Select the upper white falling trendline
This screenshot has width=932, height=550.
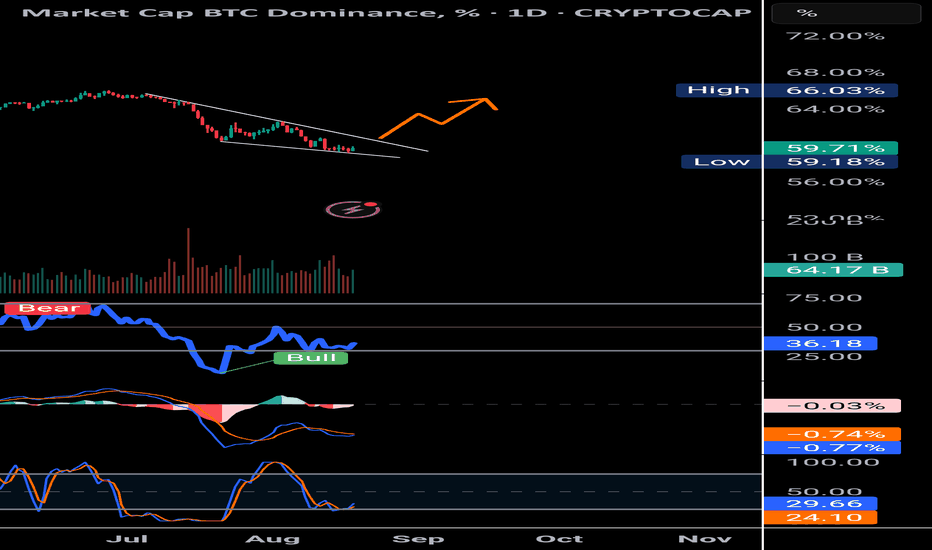coord(285,122)
